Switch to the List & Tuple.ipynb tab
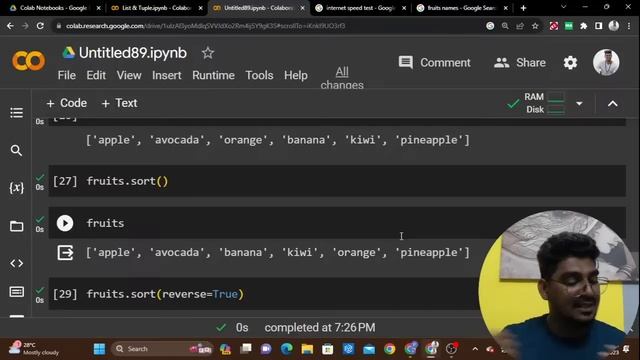Viewport: 640px width, 360px height. (x=156, y=8)
